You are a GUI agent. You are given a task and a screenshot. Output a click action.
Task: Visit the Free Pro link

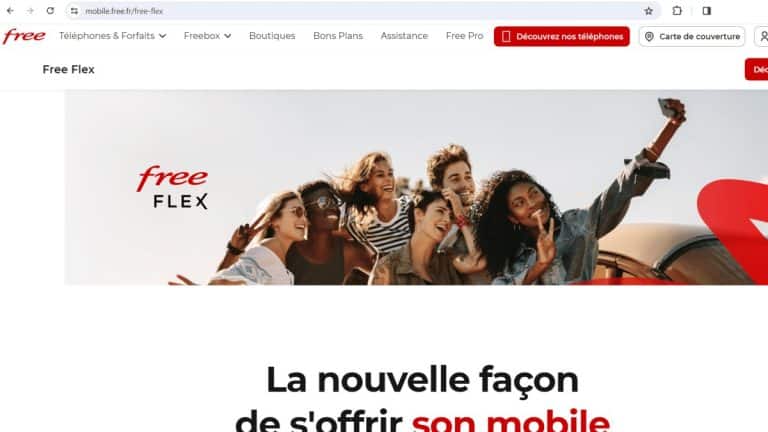click(x=464, y=36)
